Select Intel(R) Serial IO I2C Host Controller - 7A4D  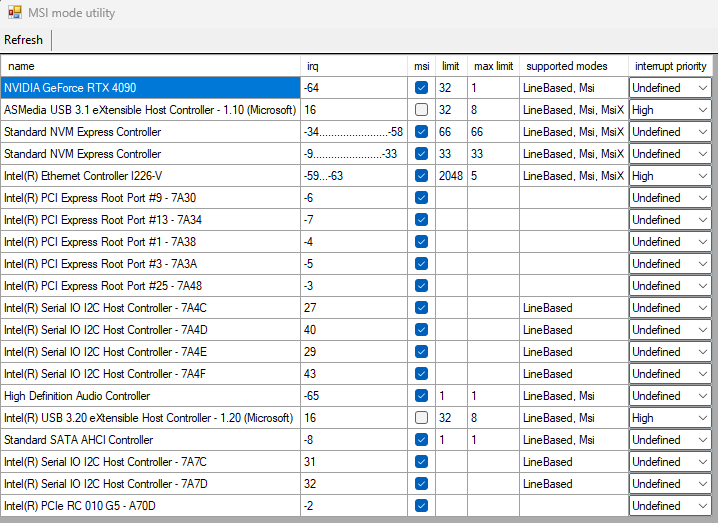(151, 329)
